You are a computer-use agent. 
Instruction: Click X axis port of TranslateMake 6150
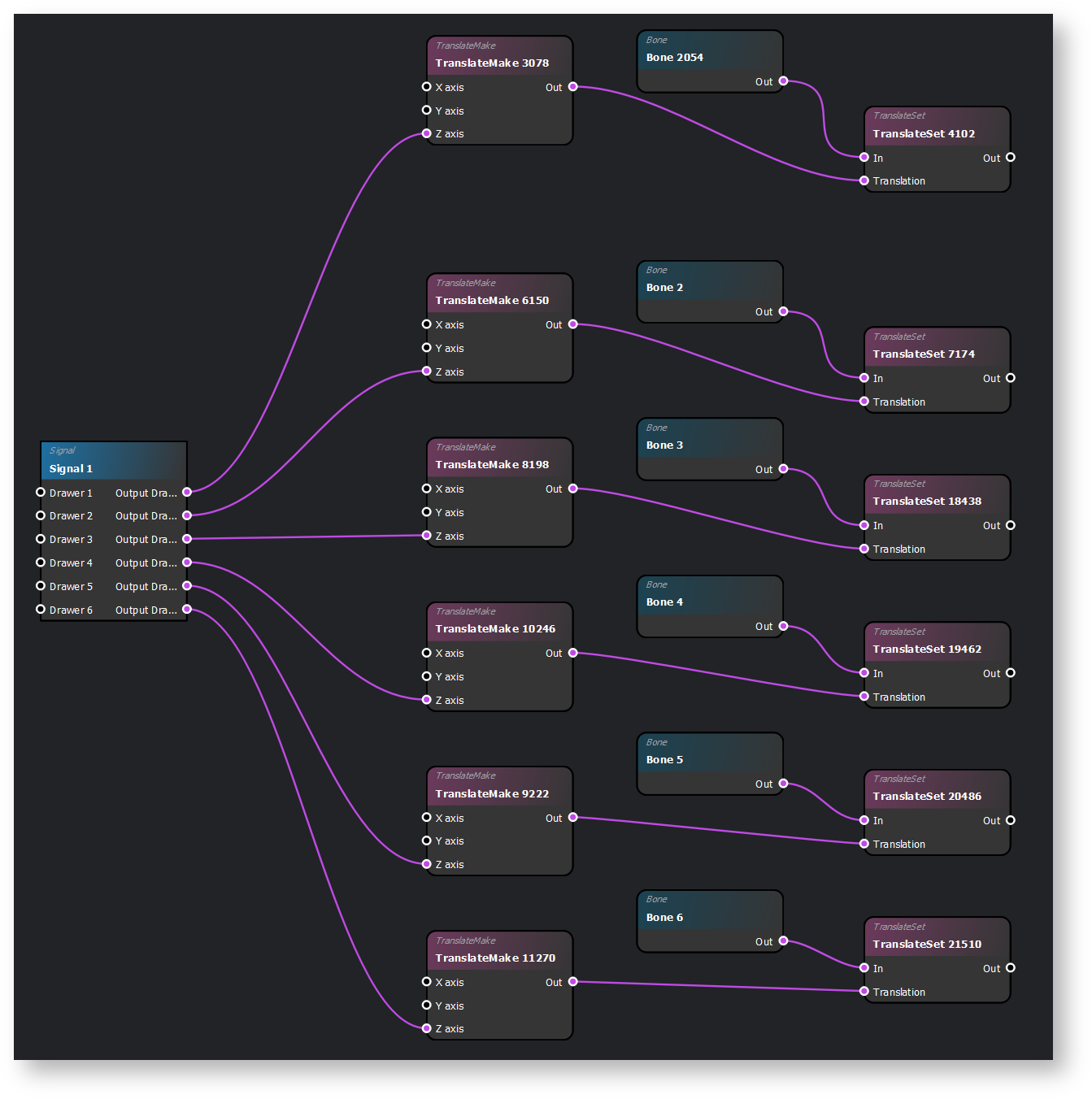[427, 324]
